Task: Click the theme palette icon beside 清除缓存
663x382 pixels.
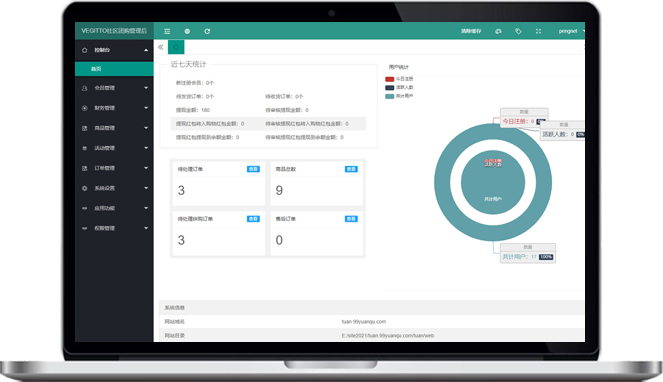Action: pos(498,31)
